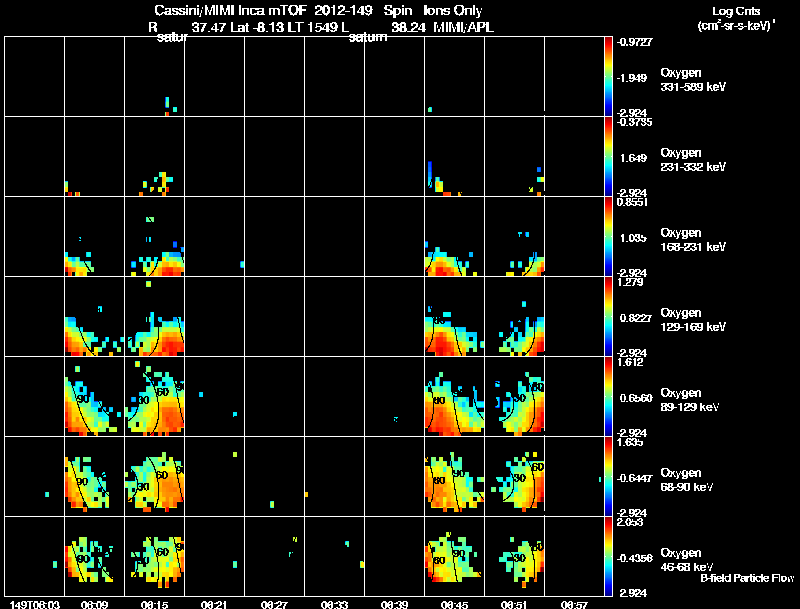Click the color bar of the 168-231 keV row
Image resolution: width=800 pixels, height=609 pixels.
pos(608,237)
